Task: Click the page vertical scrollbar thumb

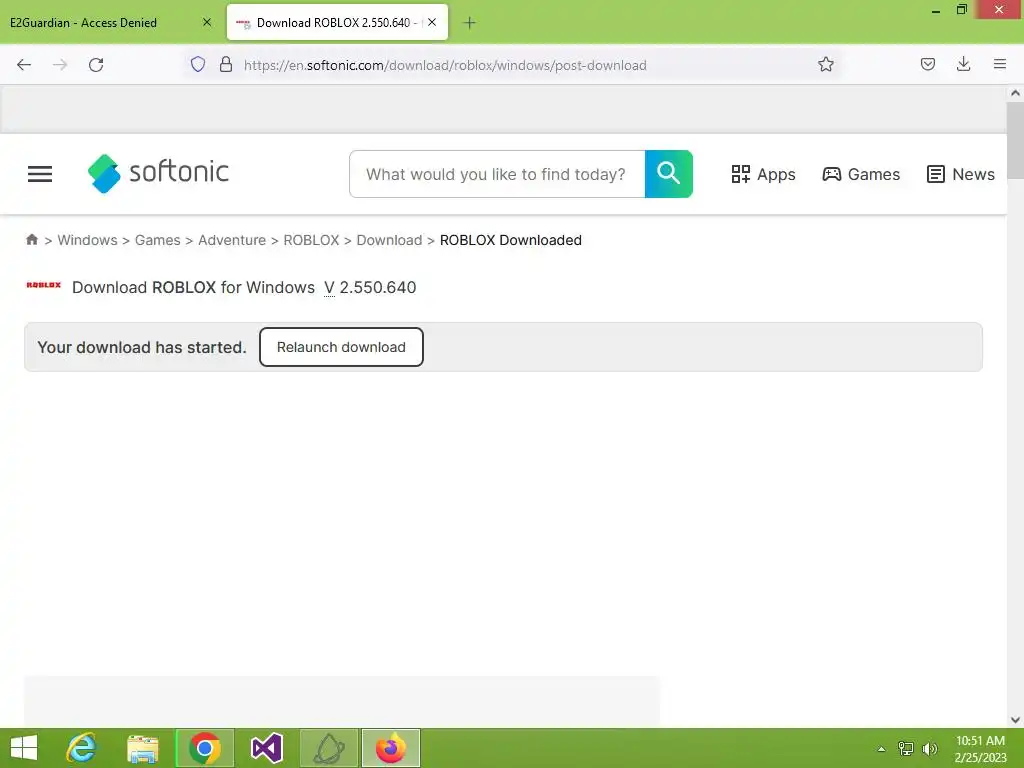Action: (1015, 140)
